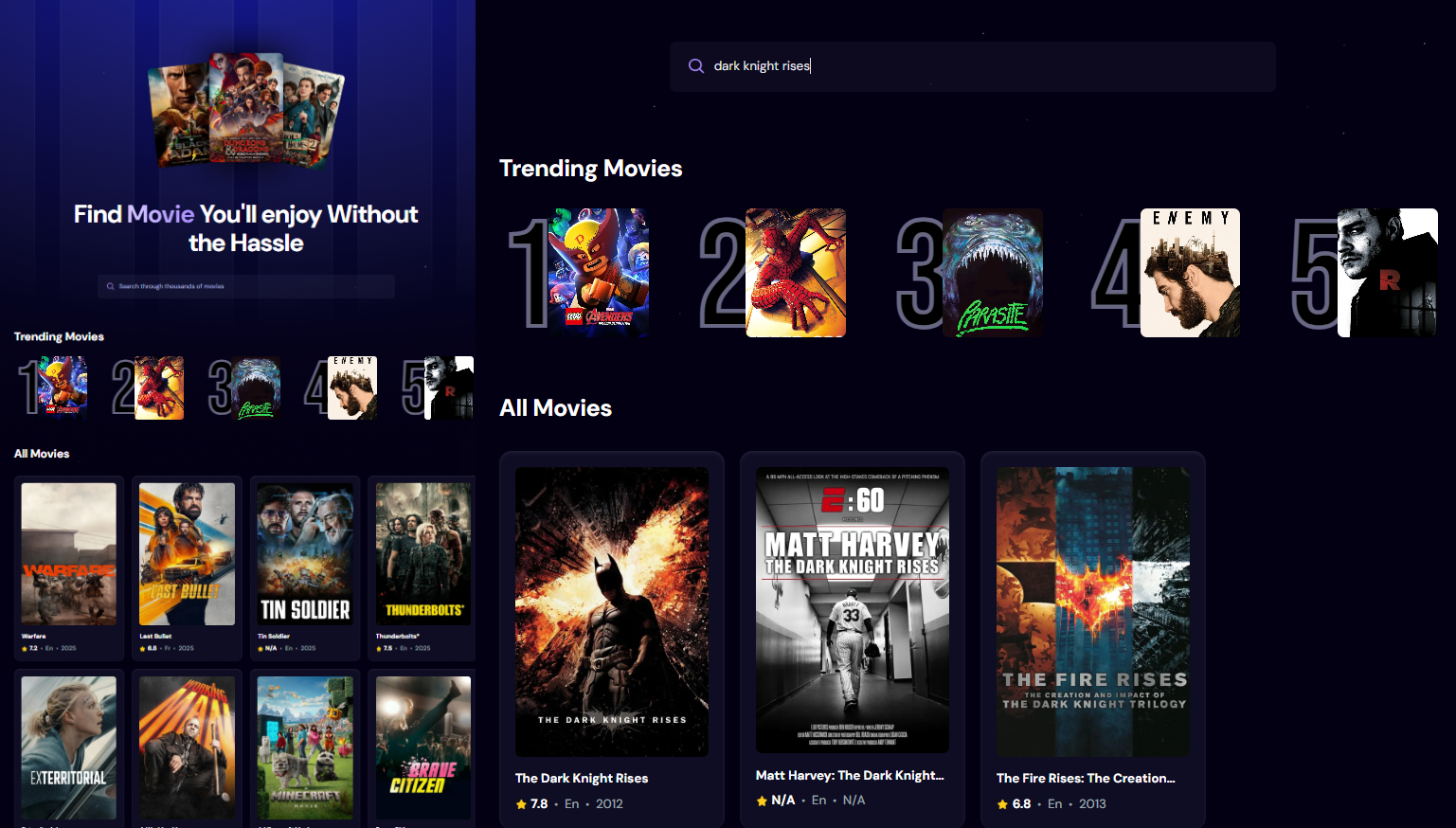Click the star icon under Warfare in the left panel
Screen dimensions: 1456x828
25,649
